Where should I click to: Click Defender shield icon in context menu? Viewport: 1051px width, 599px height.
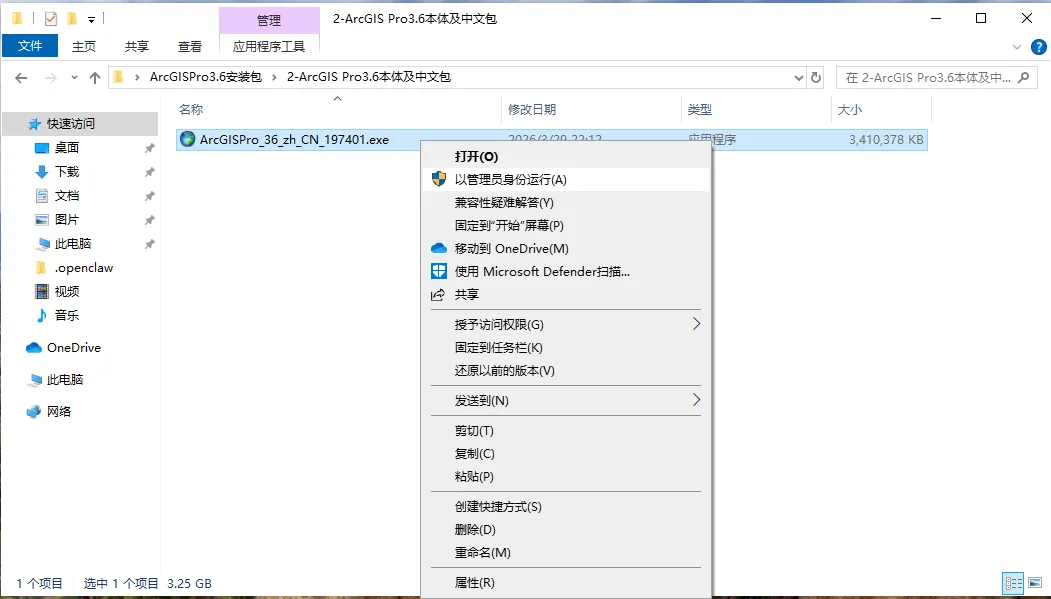pyautogui.click(x=438, y=271)
